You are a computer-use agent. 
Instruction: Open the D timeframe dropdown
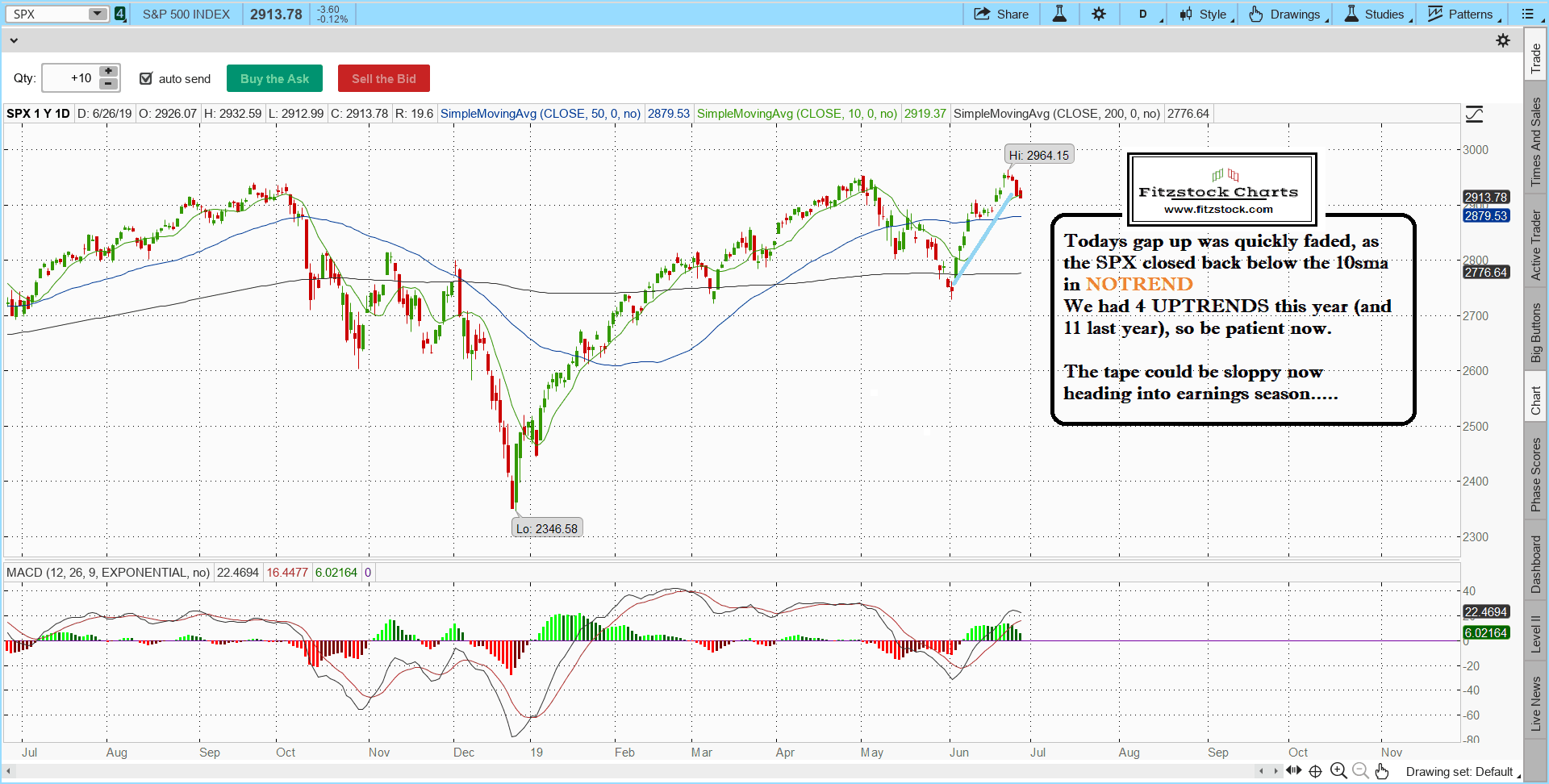[1144, 14]
